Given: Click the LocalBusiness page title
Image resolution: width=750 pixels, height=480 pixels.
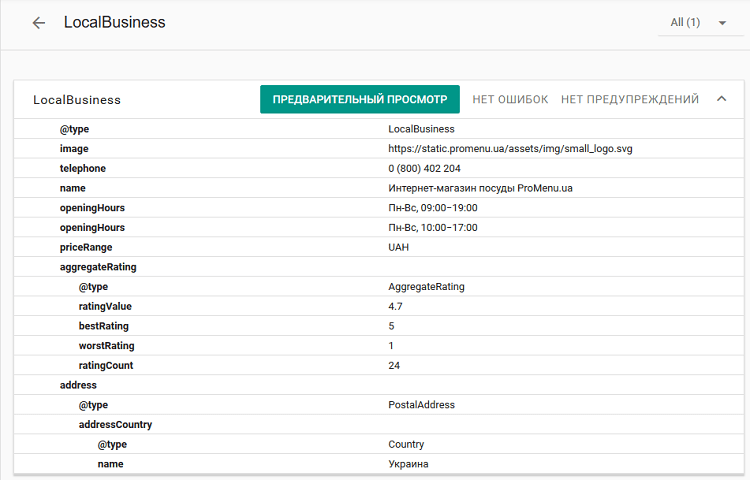Looking at the screenshot, I should (115, 23).
